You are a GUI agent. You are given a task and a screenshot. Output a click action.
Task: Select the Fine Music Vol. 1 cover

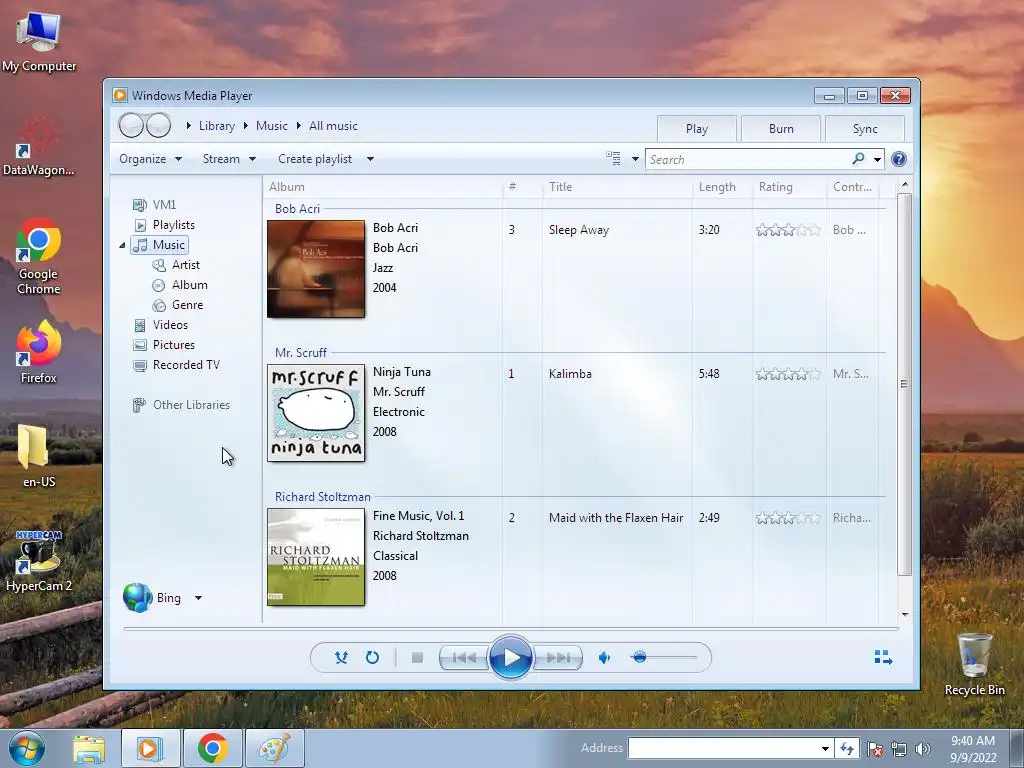coord(316,557)
